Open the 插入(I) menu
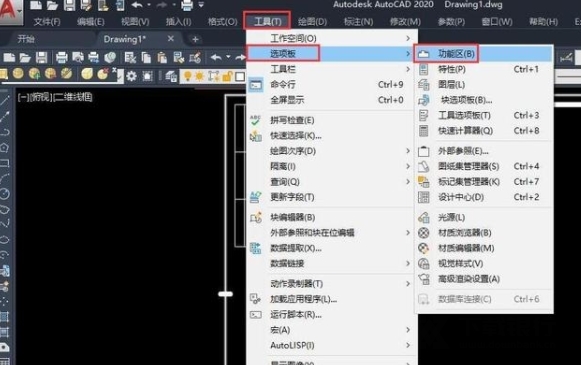This screenshot has width=581, height=365. click(x=178, y=22)
